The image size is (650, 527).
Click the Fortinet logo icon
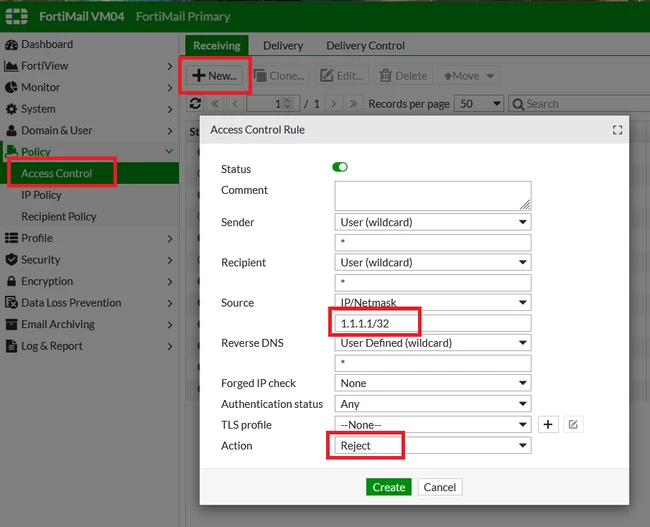[17, 16]
